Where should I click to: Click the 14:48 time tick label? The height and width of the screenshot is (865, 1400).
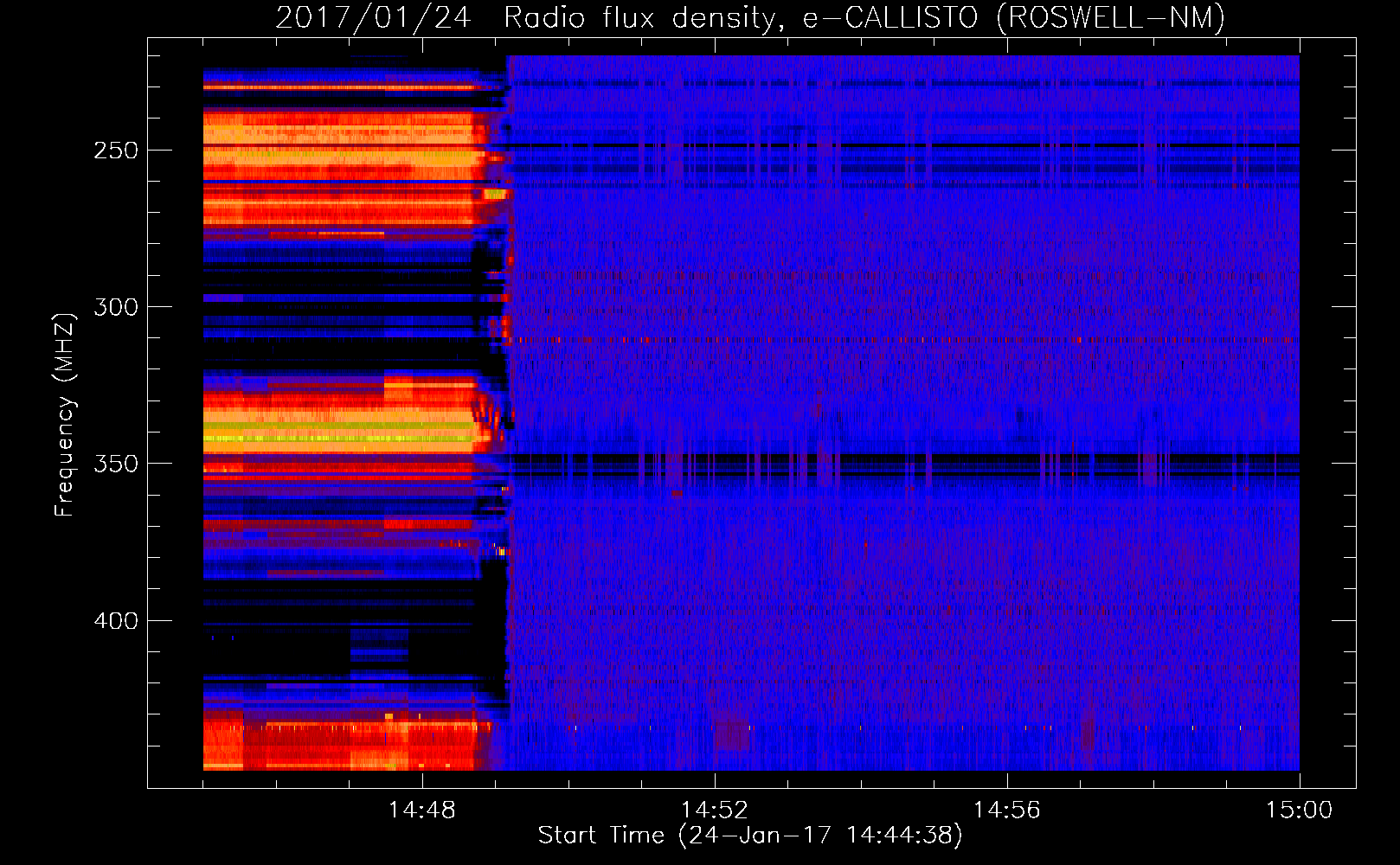[422, 811]
